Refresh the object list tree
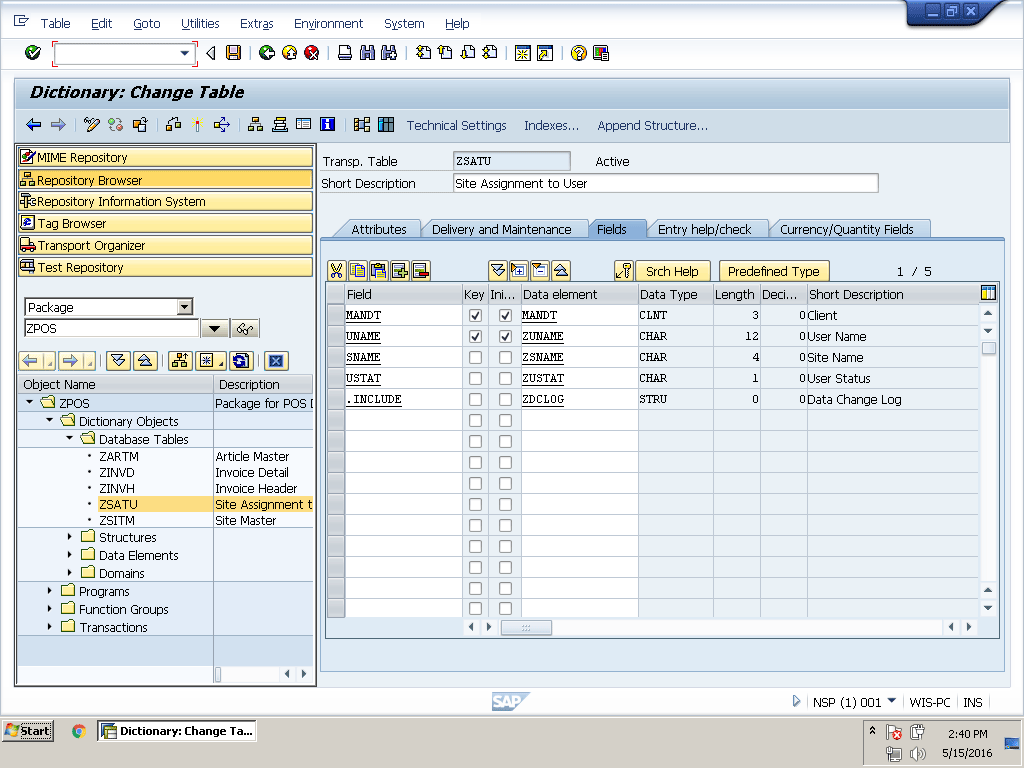Image resolution: width=1024 pixels, height=768 pixels. coord(240,361)
